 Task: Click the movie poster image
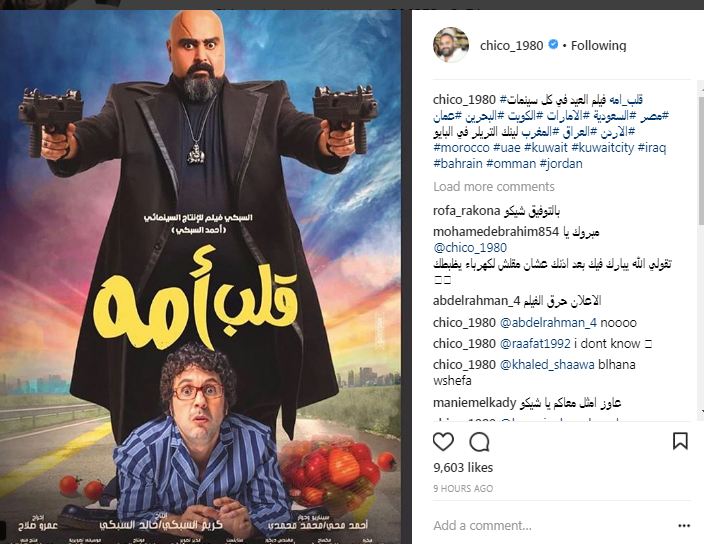200,274
